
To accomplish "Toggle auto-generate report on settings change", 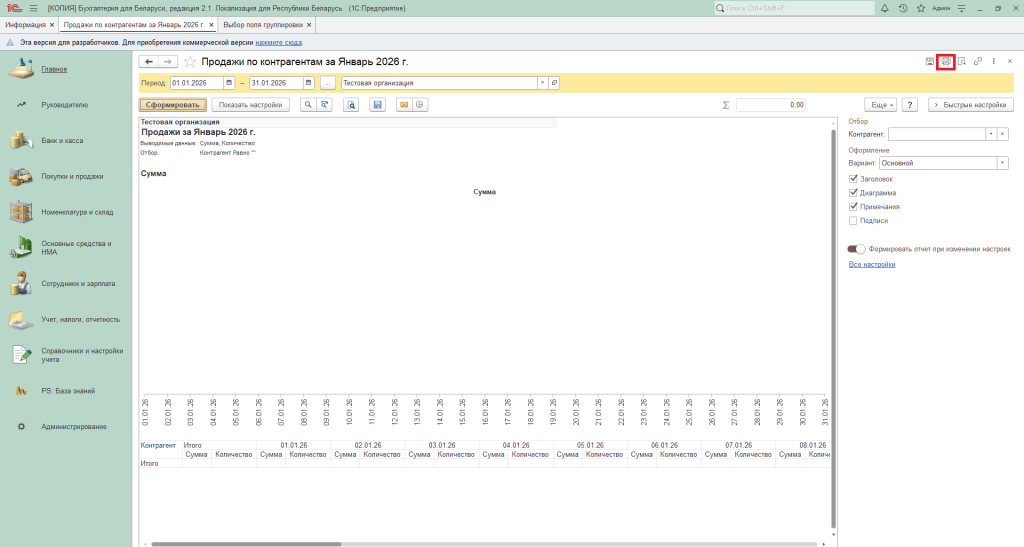I will coord(856,249).
